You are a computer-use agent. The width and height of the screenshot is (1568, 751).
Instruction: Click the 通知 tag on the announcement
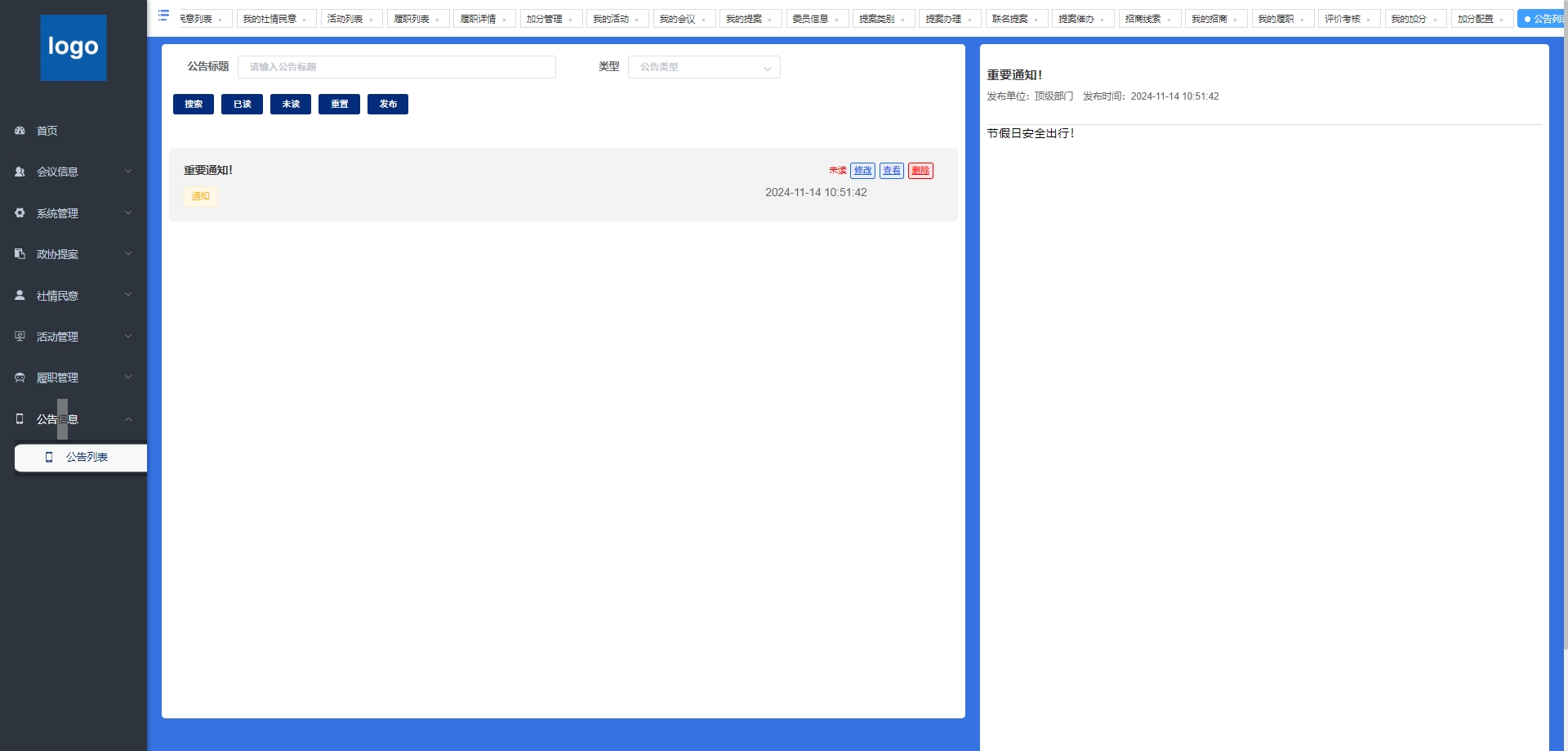tap(200, 196)
